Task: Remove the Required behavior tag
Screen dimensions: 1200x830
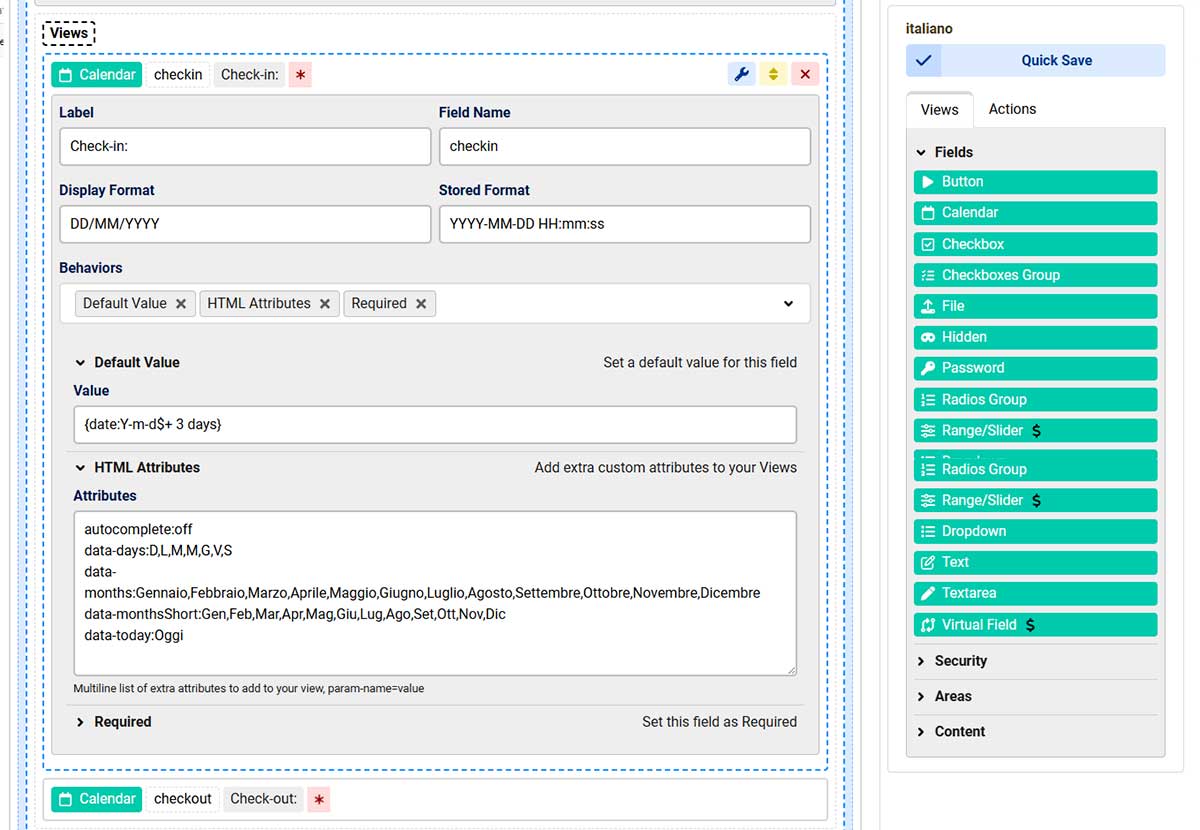Action: (x=421, y=304)
